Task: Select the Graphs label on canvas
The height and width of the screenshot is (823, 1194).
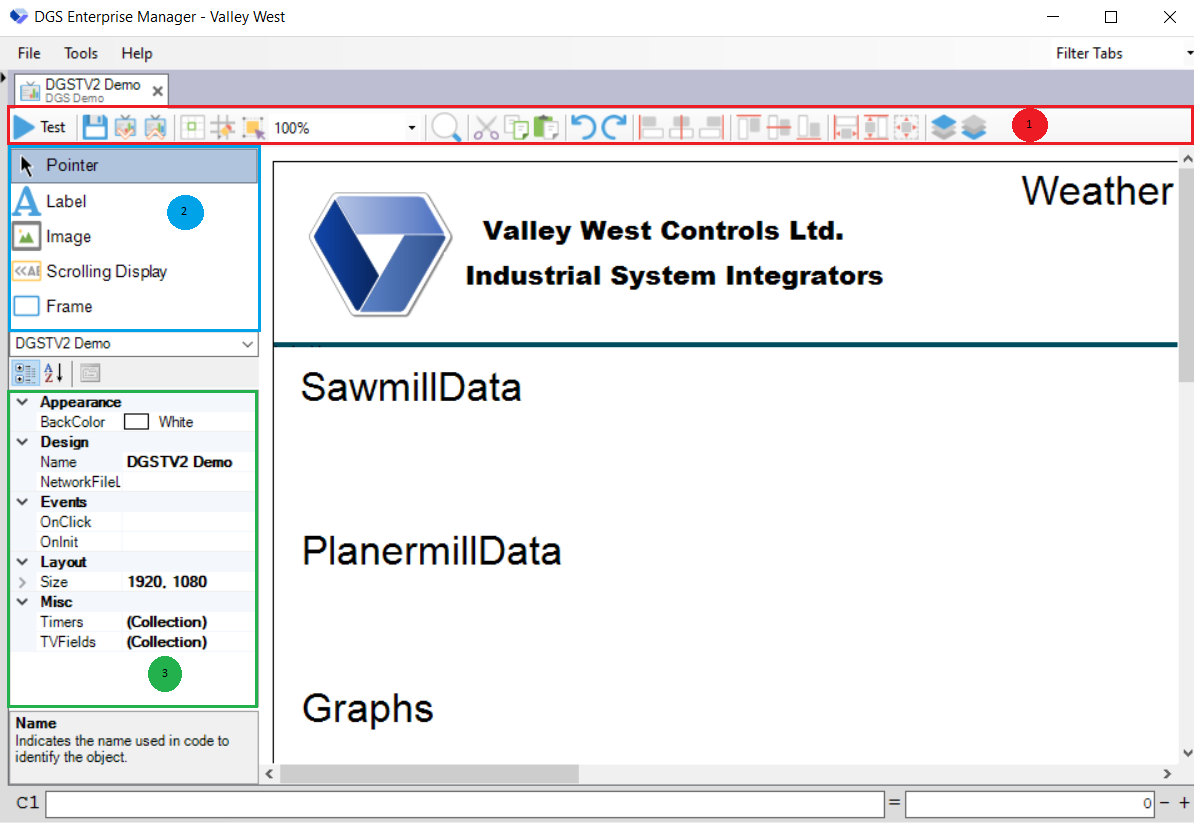Action: [368, 709]
